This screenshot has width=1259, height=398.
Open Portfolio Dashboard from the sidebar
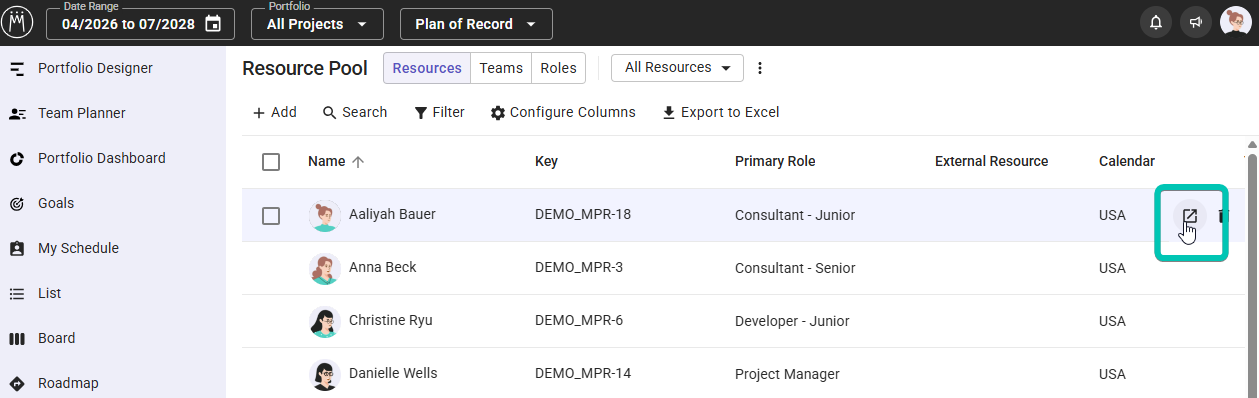102,159
